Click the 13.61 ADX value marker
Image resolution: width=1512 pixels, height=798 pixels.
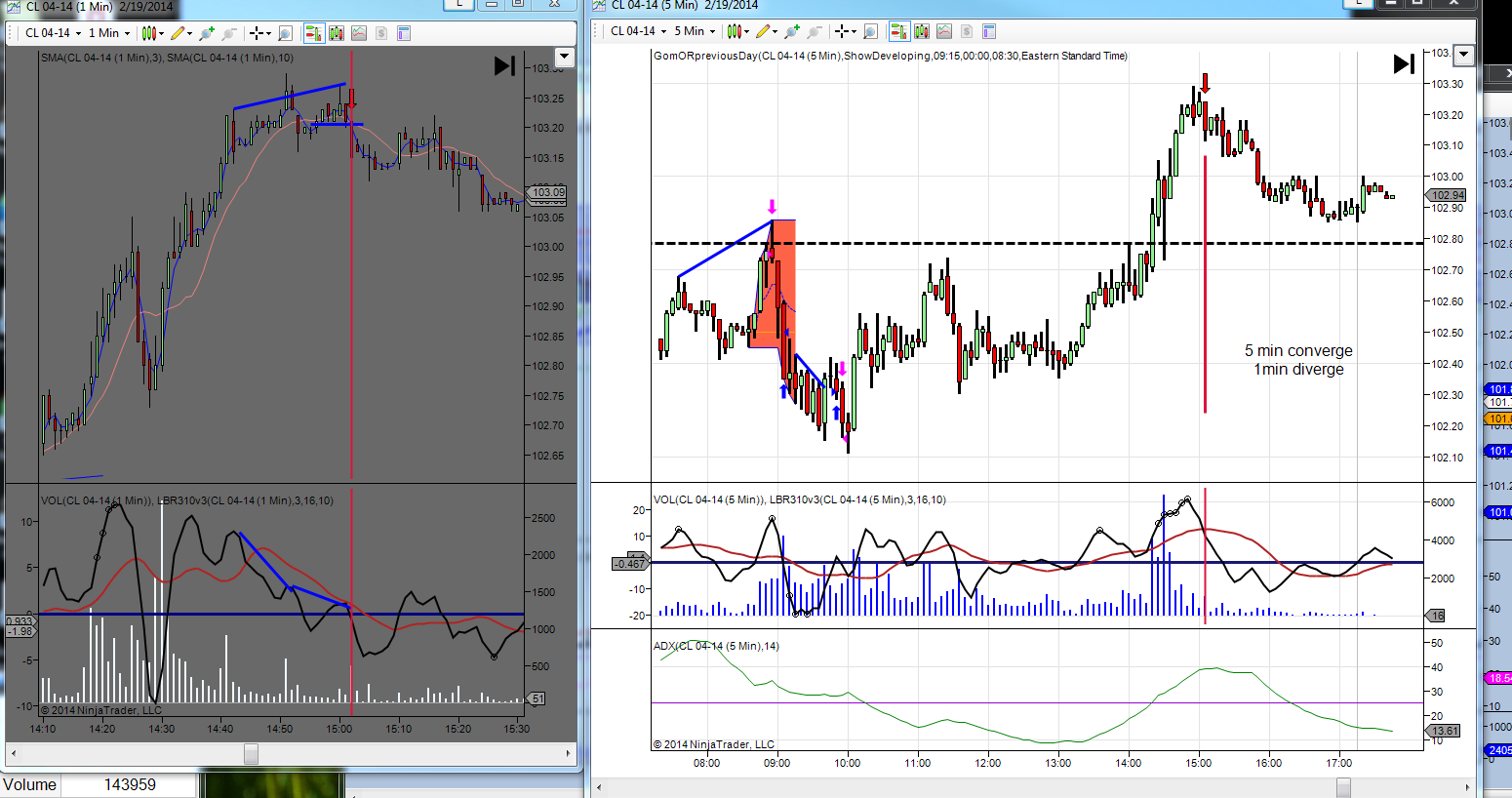(x=1445, y=731)
